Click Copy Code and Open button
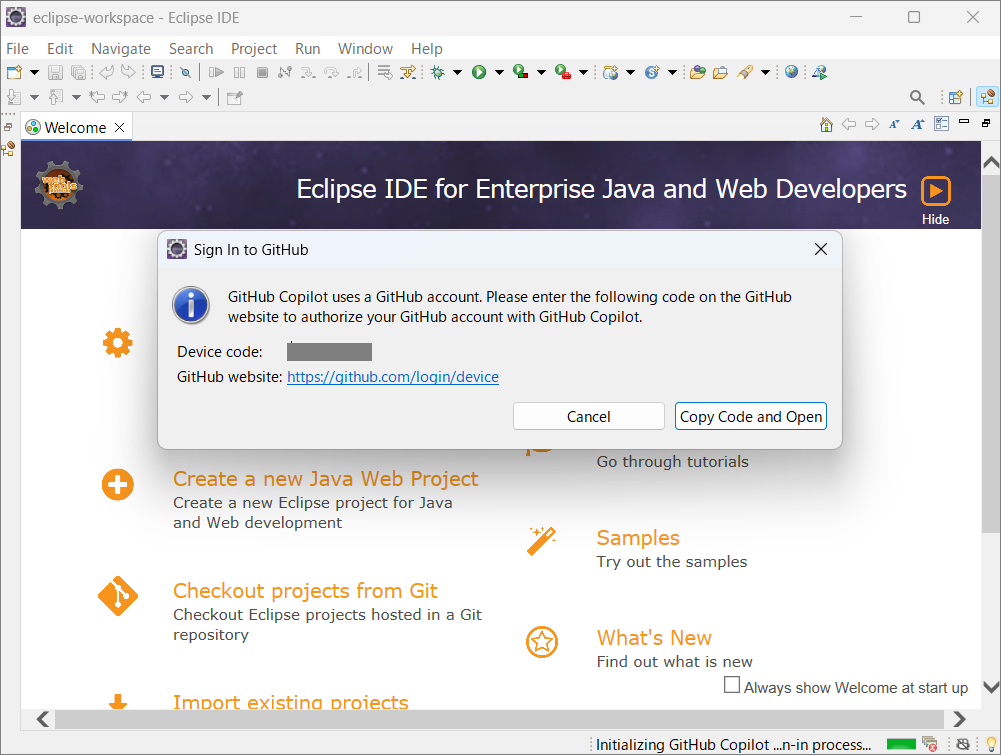Viewport: 1001px width, 755px height. pyautogui.click(x=751, y=416)
